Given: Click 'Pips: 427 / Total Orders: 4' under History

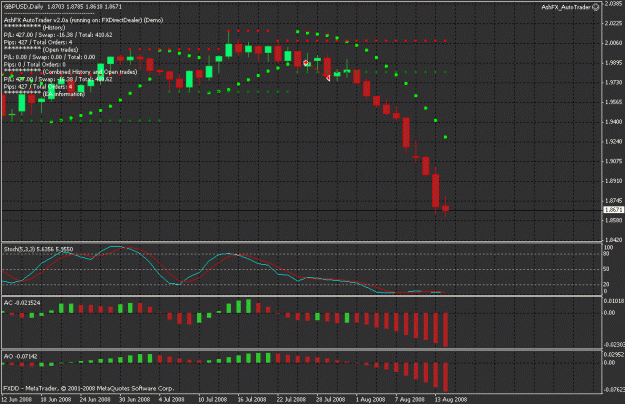Looking at the screenshot, I should (x=38, y=42).
